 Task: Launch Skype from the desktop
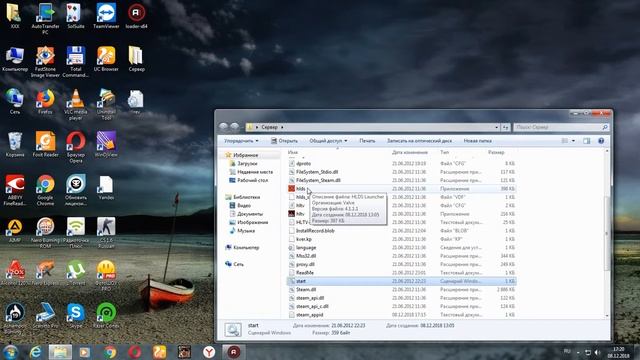pyautogui.click(x=76, y=316)
